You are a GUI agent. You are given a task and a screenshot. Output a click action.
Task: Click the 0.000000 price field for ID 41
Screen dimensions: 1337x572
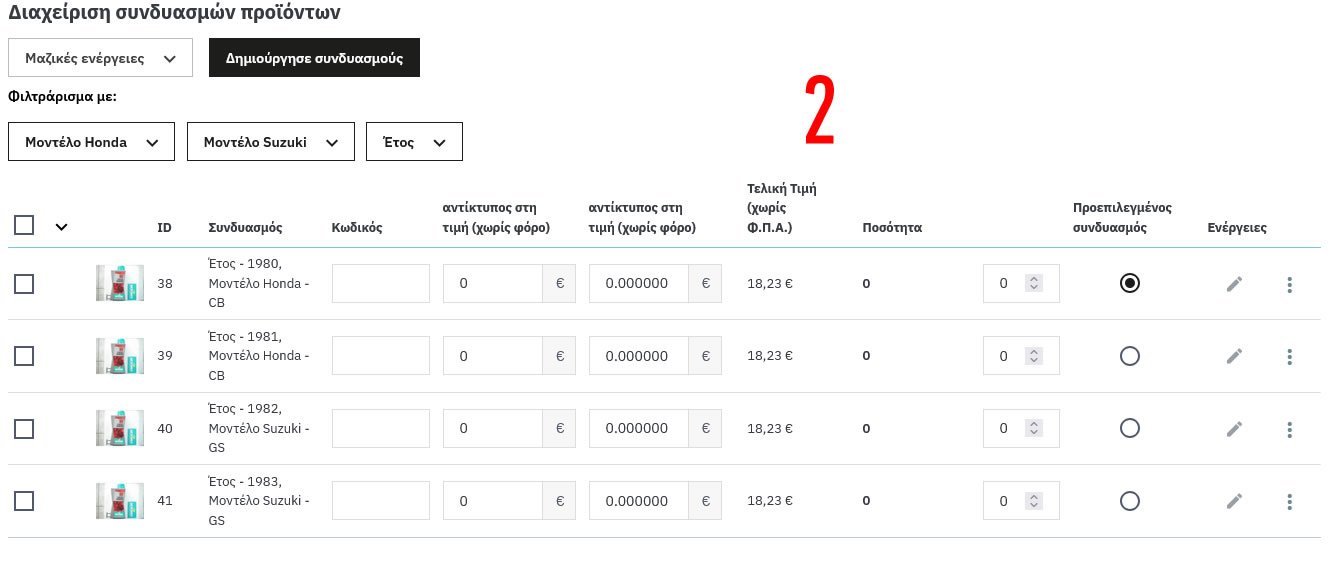coord(639,501)
